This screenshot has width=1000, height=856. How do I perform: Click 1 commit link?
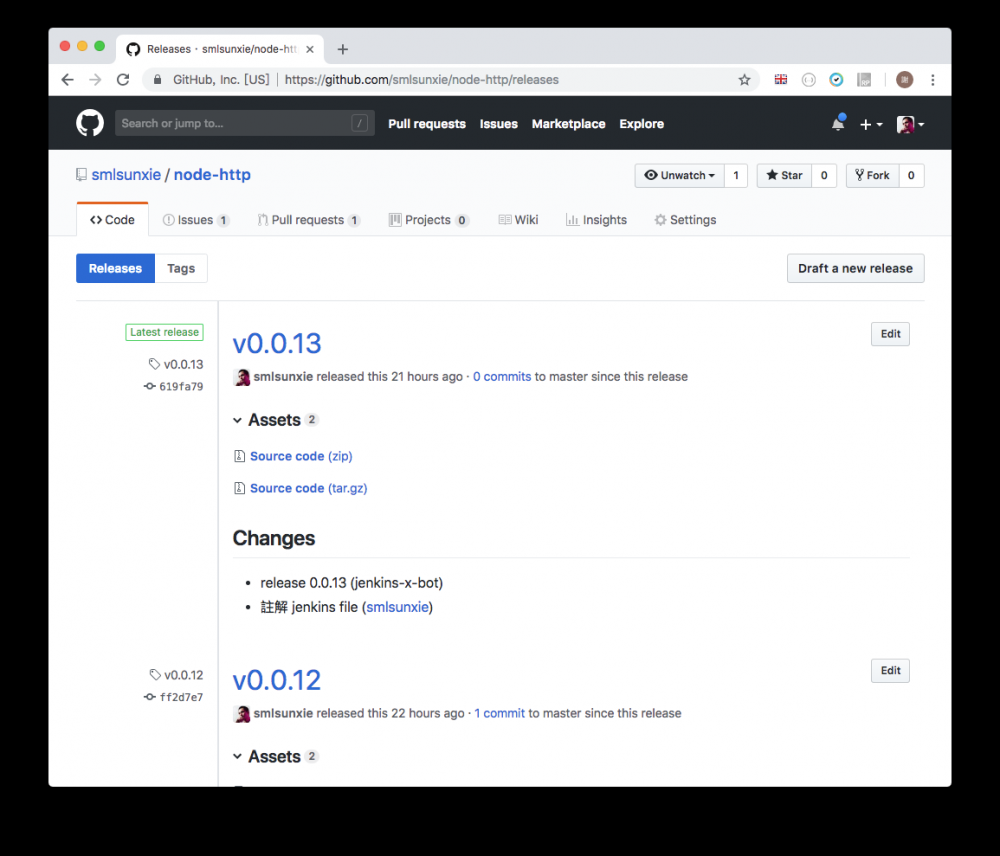click(x=499, y=714)
